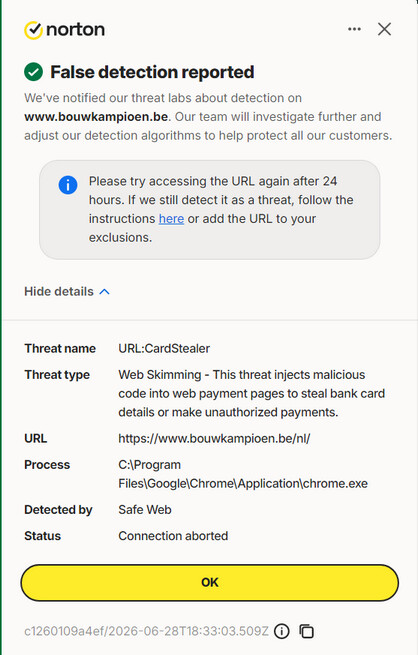Copy the event ID with the copy icon
418x655 pixels.
[307, 631]
